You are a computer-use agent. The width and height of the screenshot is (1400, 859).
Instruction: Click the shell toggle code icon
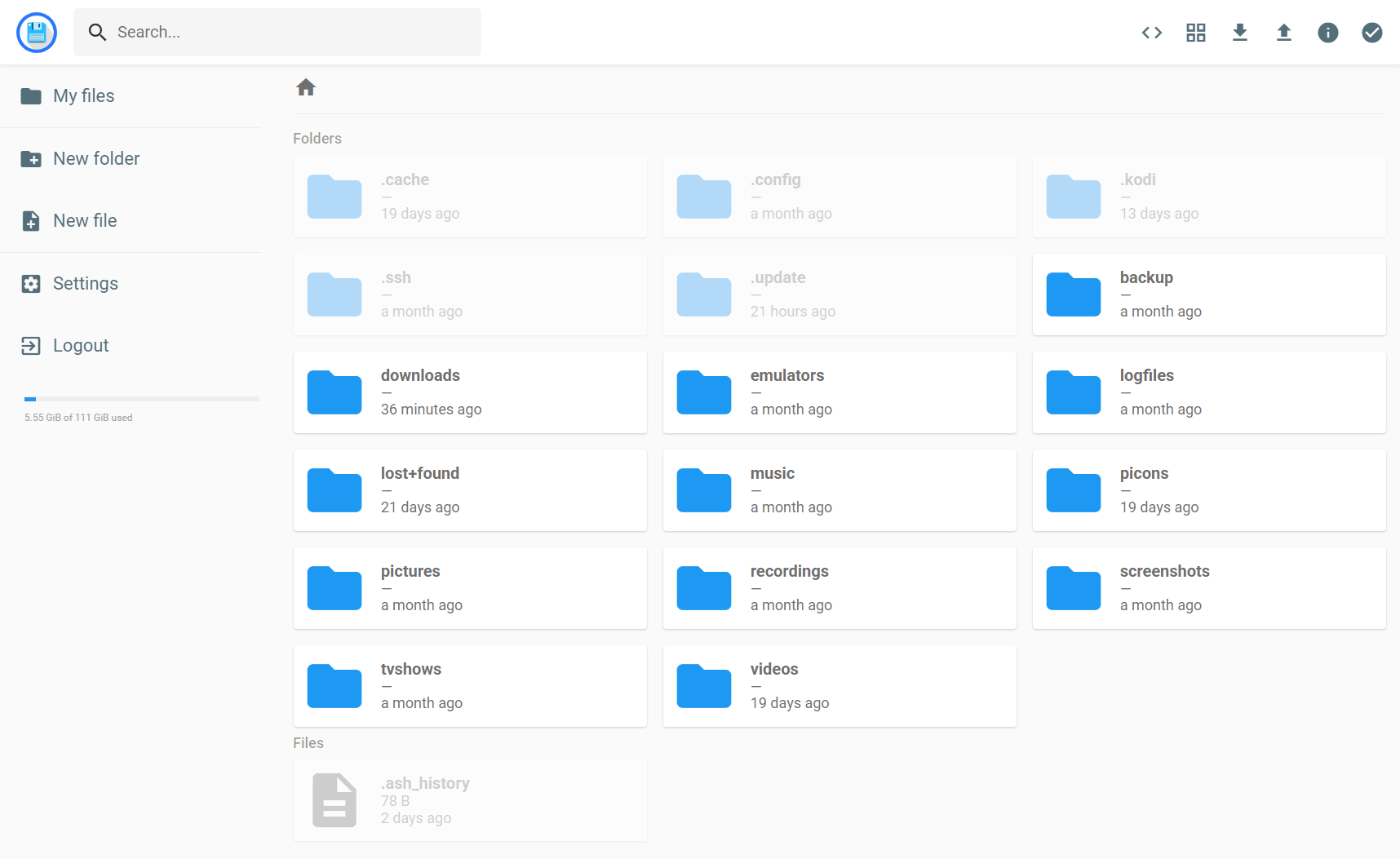[1151, 33]
